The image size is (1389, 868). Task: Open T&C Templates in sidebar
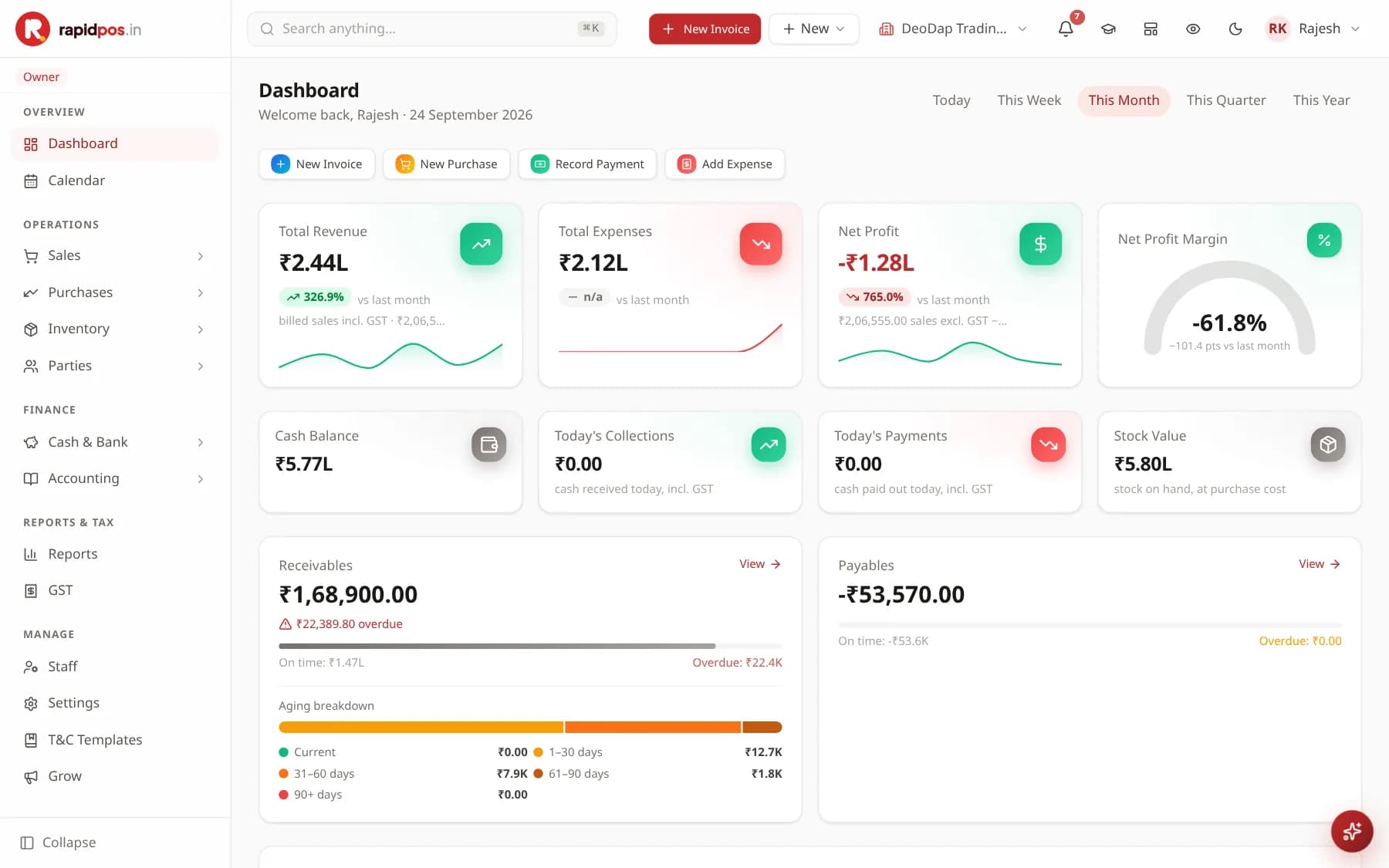115,740
